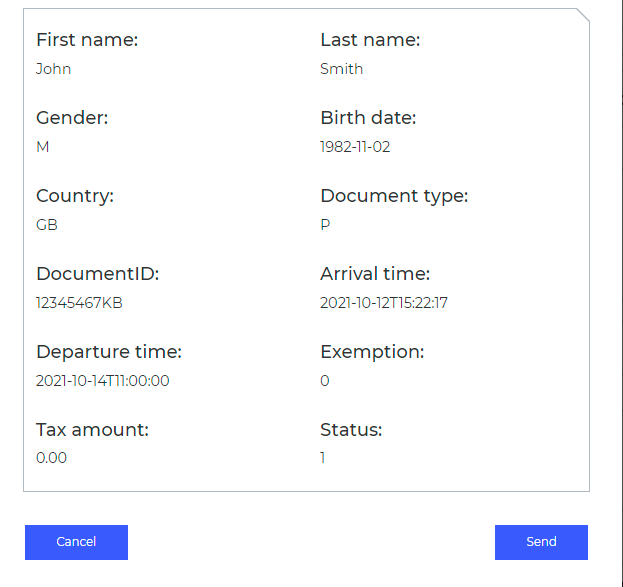Viewport: 623px width, 587px height.
Task: Click the tax amount 0.00
Action: pos(51,458)
